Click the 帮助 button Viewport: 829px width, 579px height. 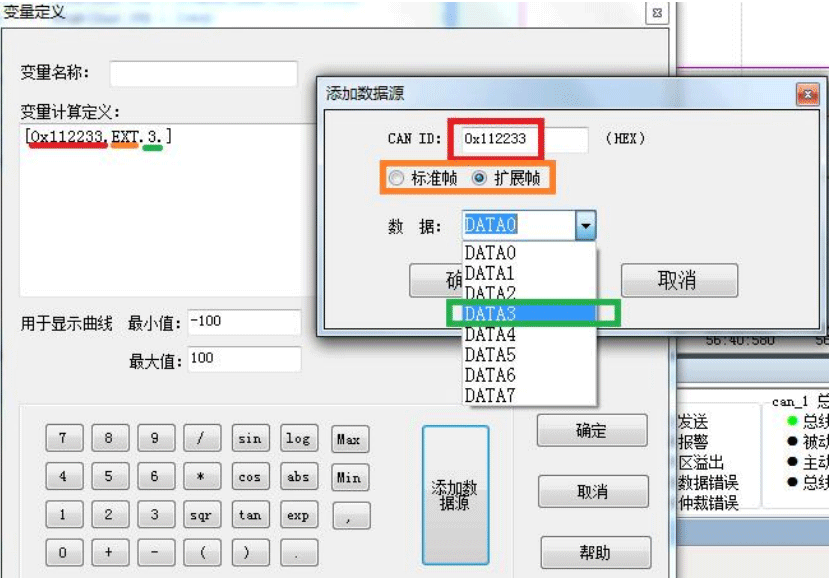point(594,552)
